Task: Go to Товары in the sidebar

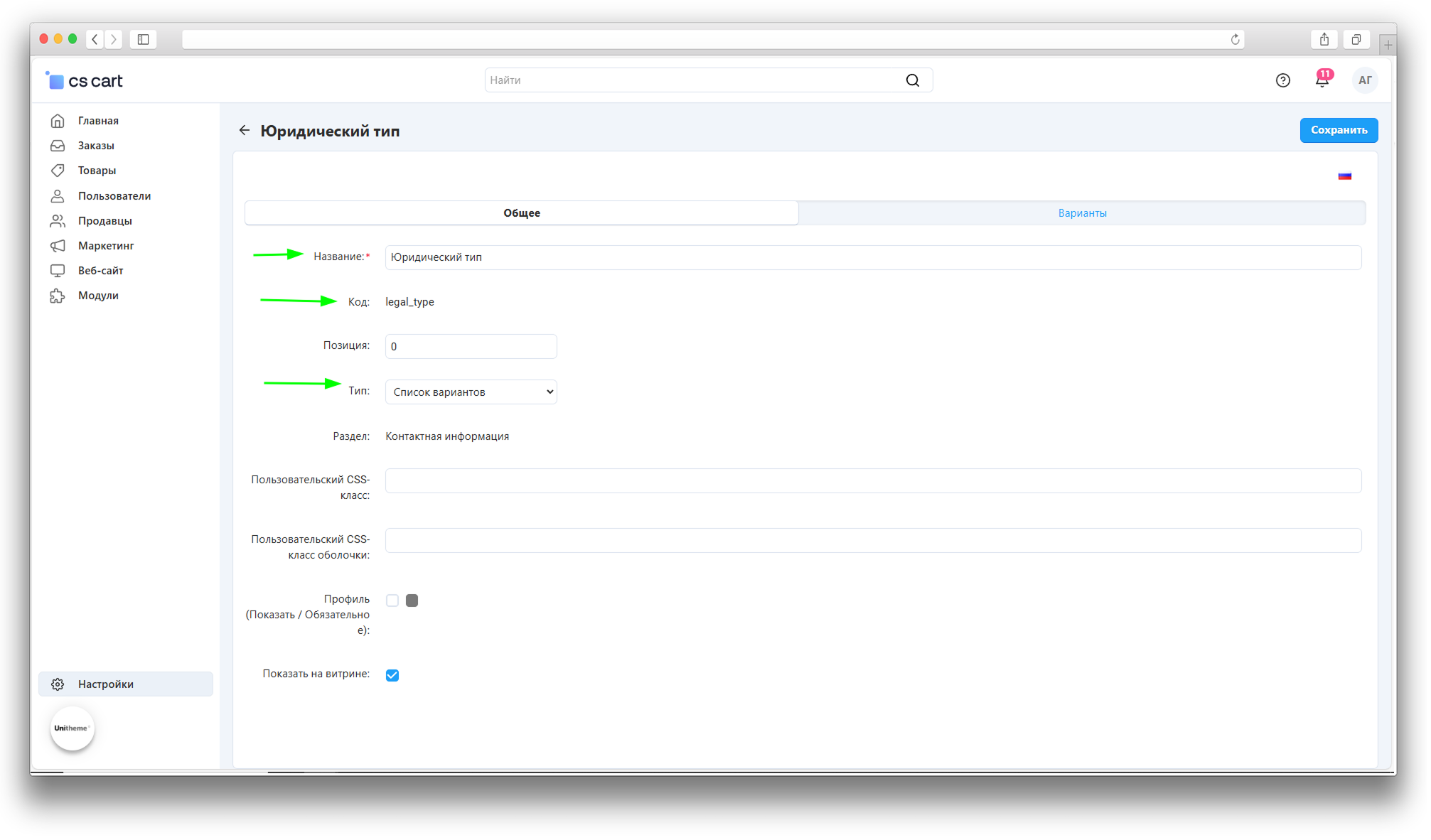Action: click(97, 171)
